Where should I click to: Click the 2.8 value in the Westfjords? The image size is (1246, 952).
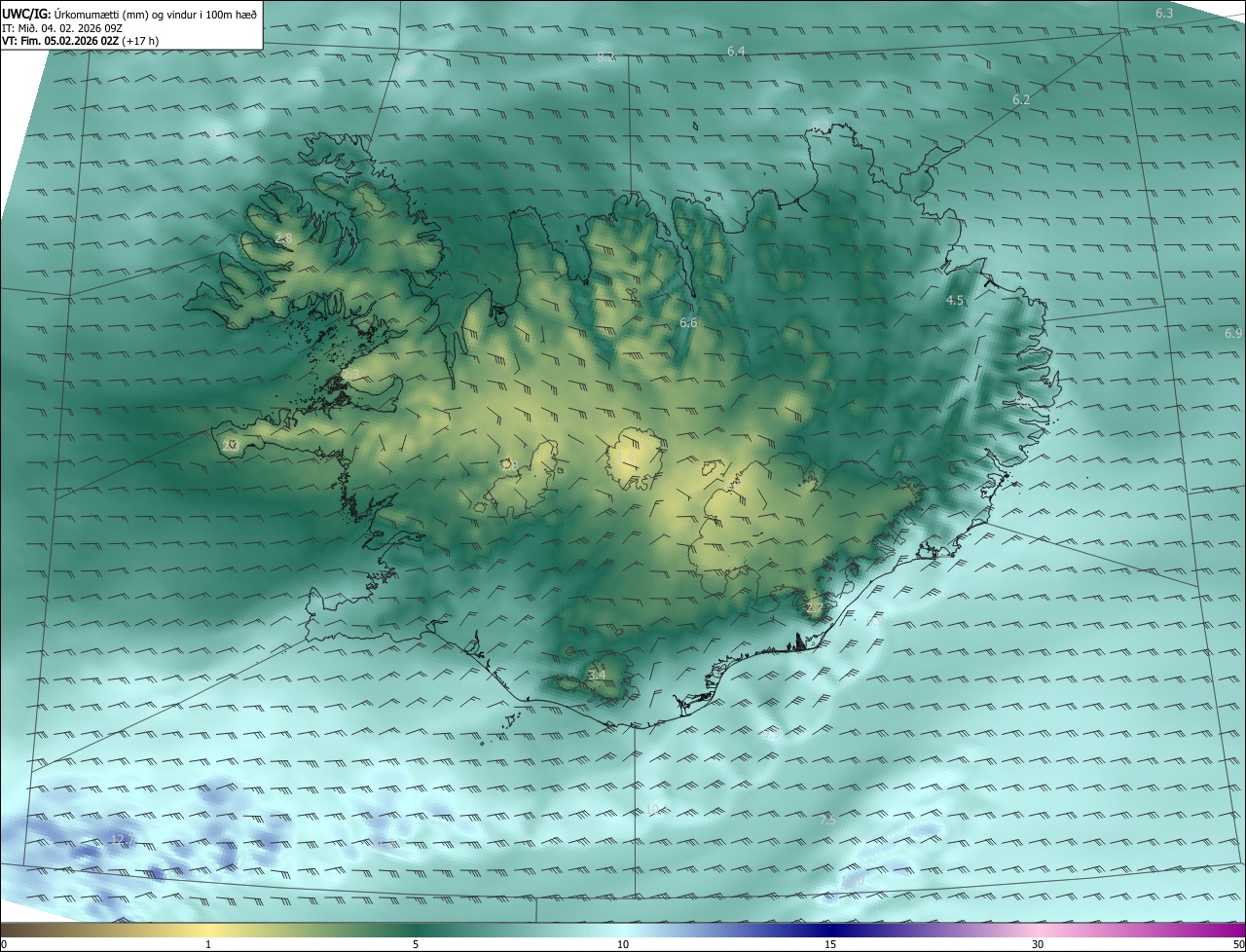283,238
